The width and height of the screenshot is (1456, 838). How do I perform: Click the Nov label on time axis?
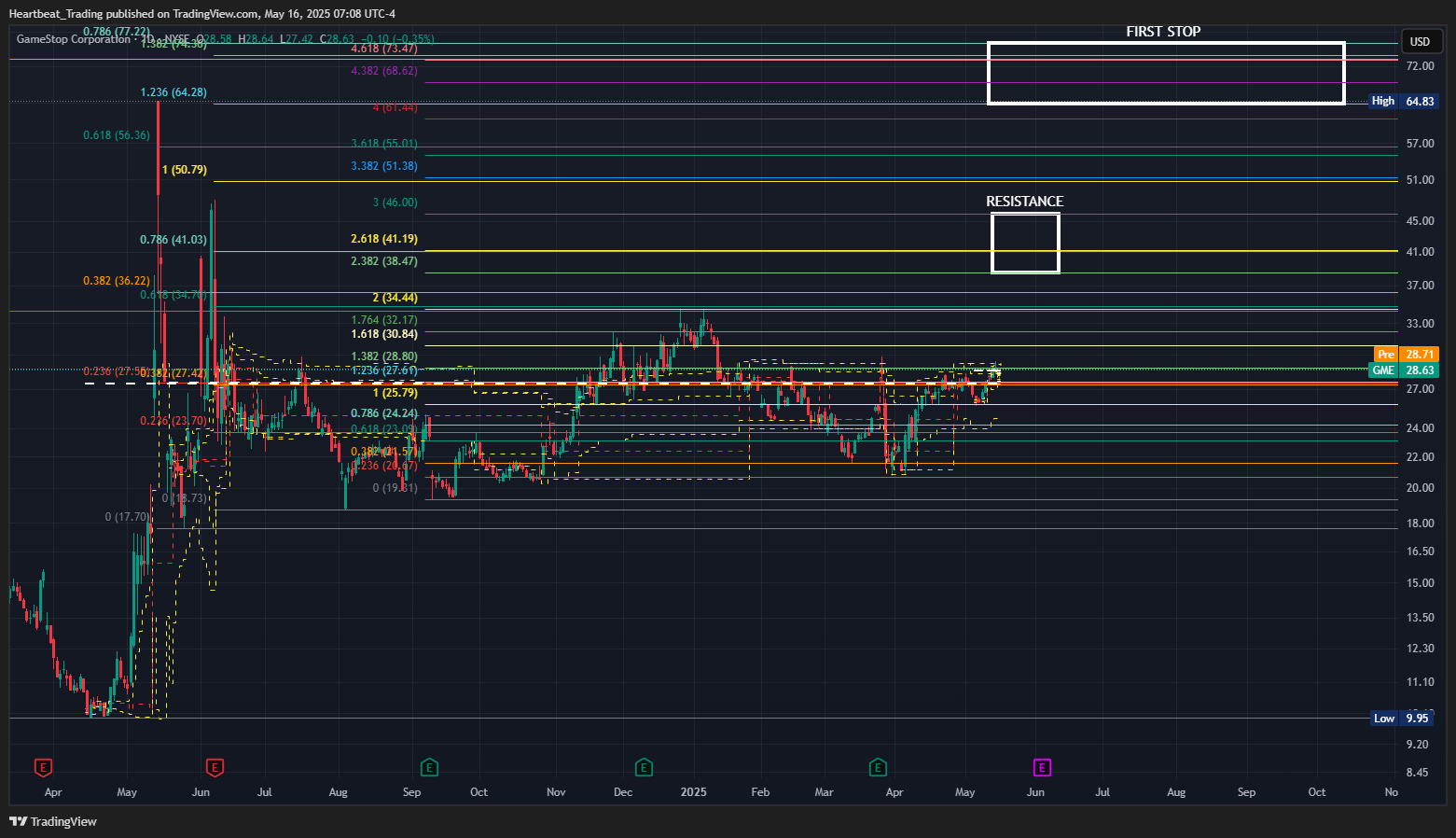click(x=556, y=792)
